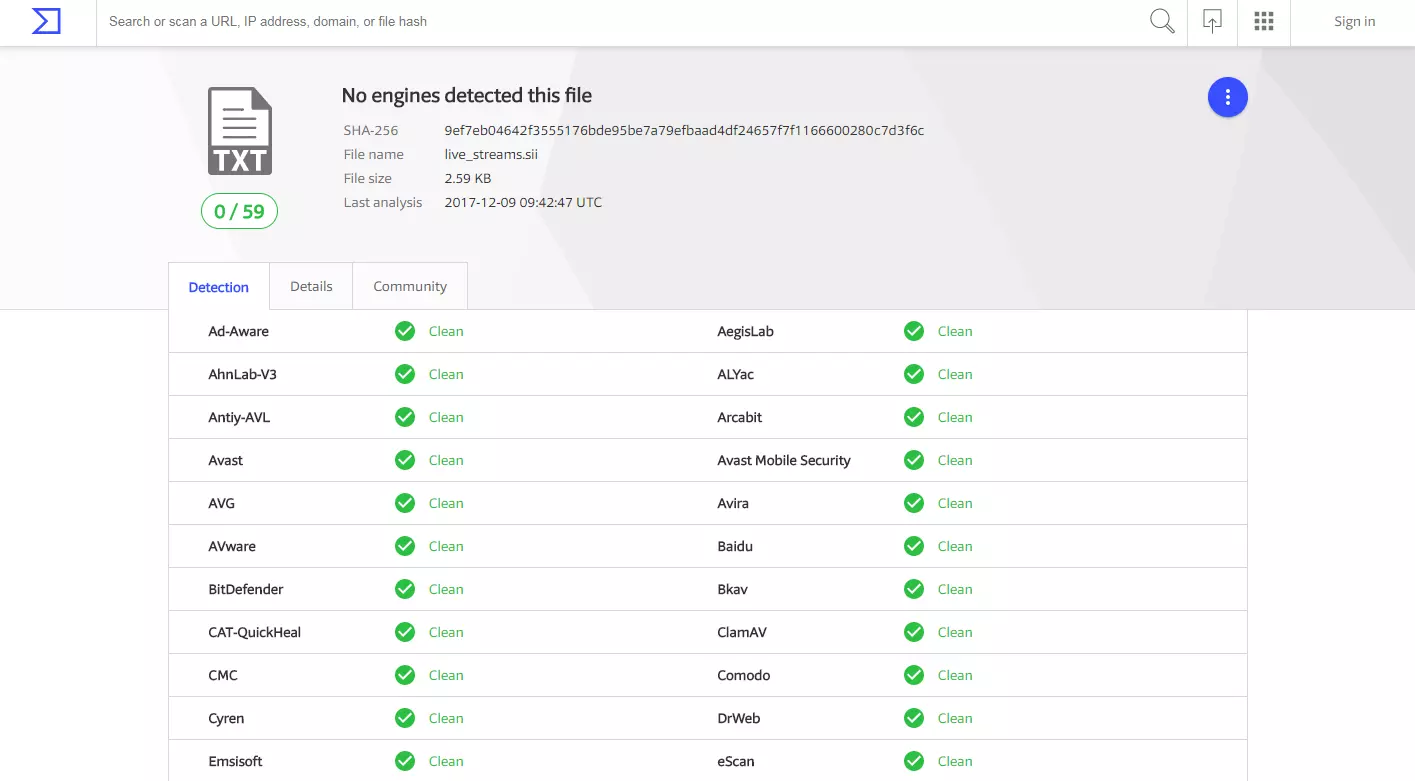Click the Clean result for DrWeb

(954, 718)
